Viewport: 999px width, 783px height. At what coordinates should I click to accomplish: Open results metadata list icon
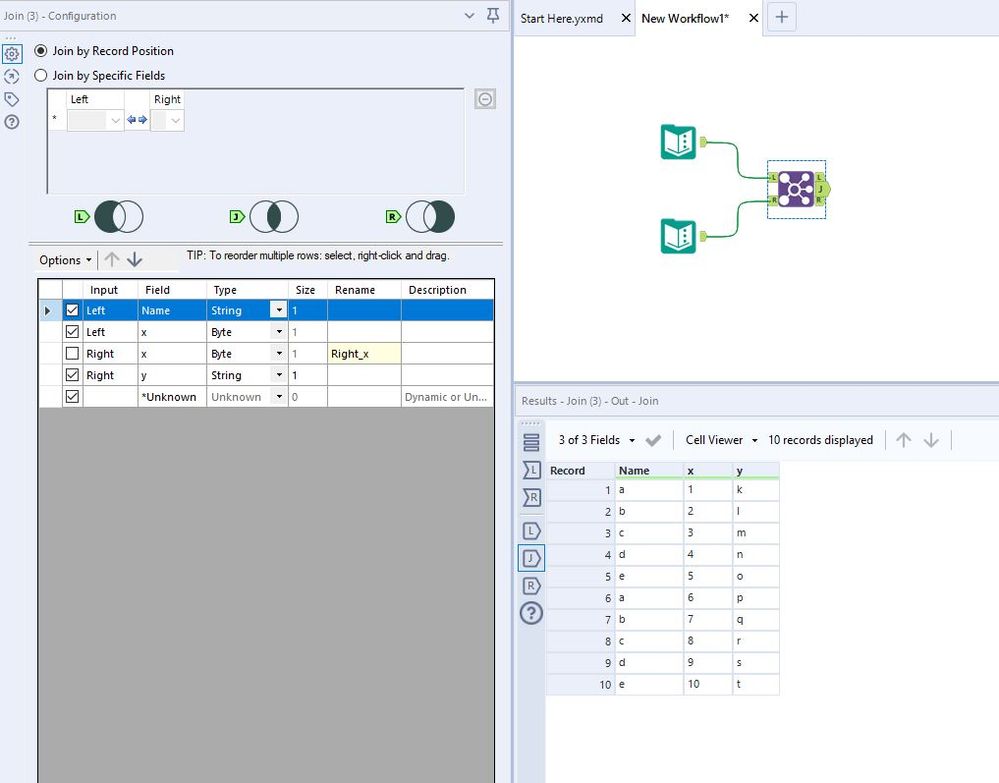click(x=531, y=442)
